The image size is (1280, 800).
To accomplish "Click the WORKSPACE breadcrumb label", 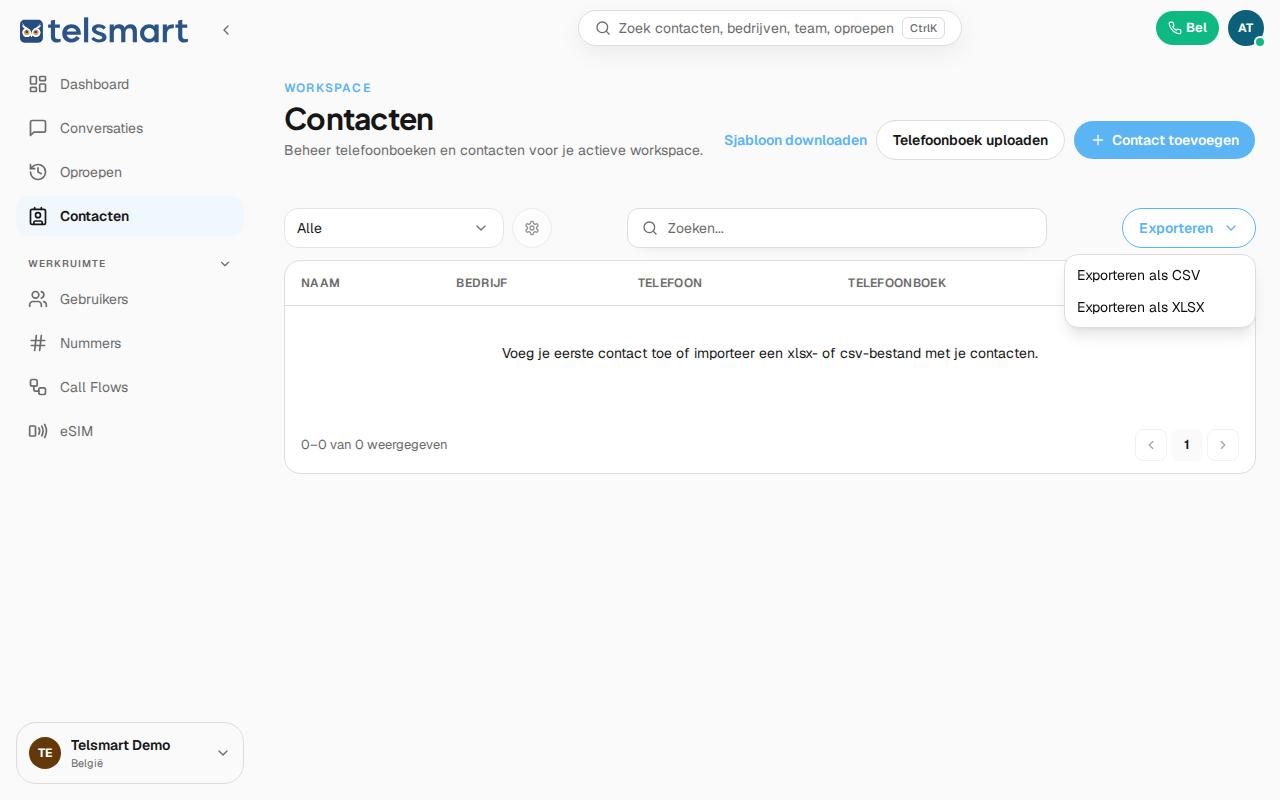I will coord(328,88).
